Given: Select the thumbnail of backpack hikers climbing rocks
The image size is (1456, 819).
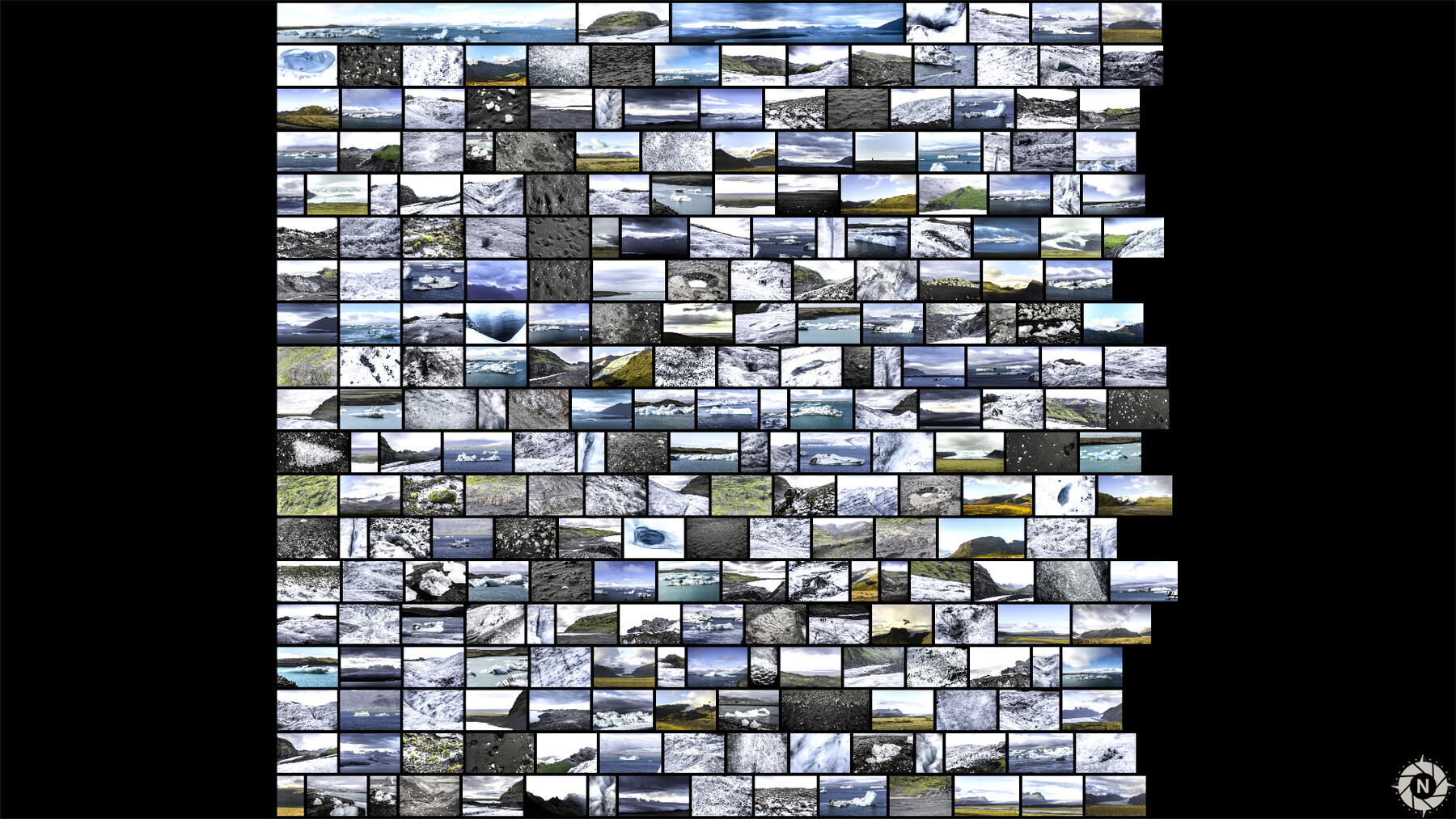Looking at the screenshot, I should [803, 496].
